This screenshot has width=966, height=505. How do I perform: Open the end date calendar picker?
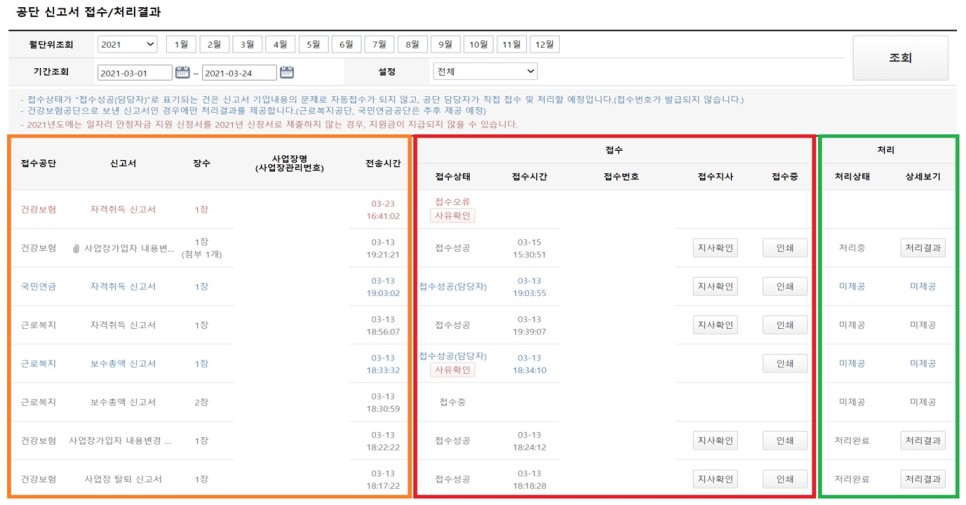coord(286,72)
